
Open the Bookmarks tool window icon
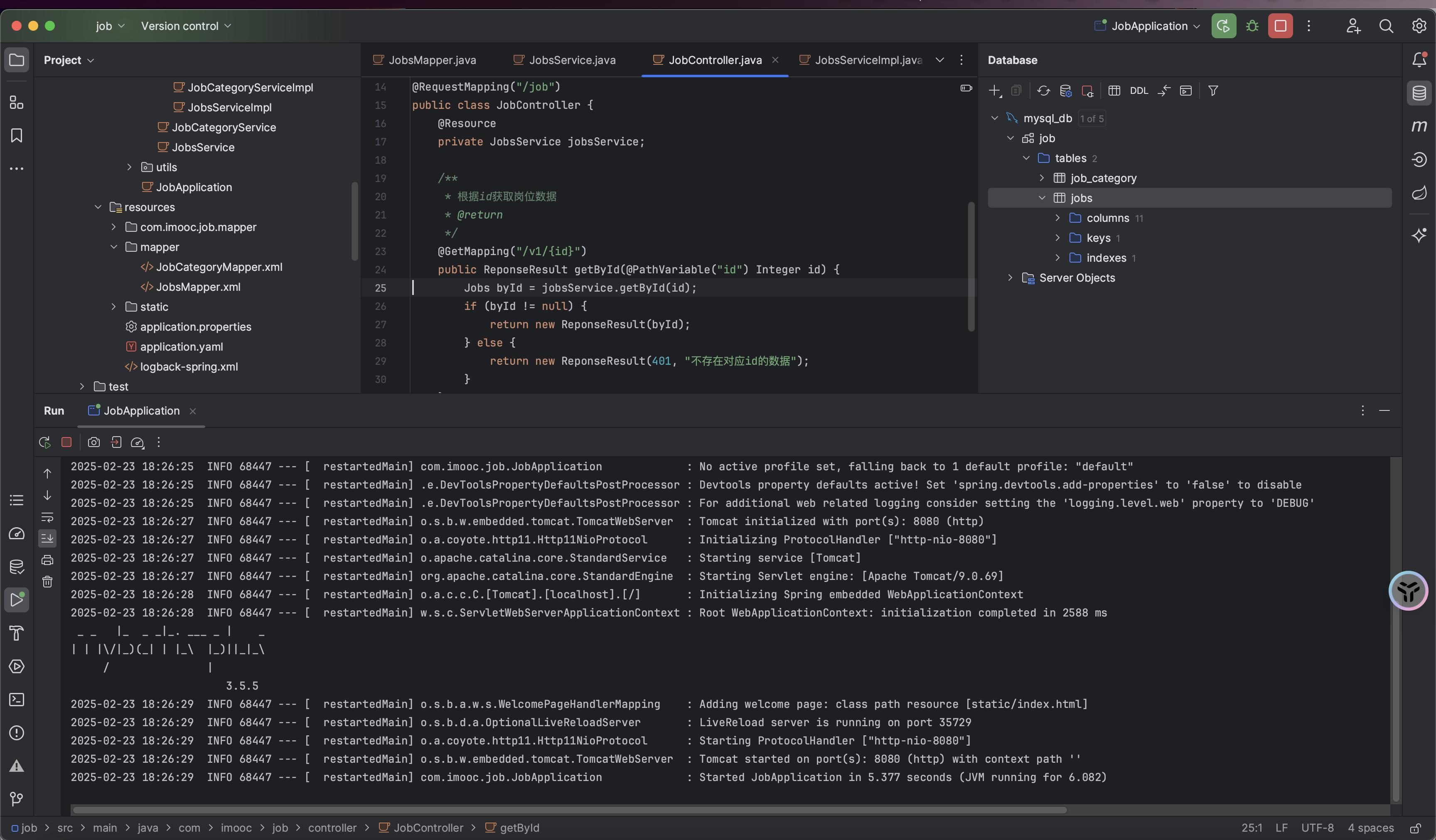(x=17, y=135)
